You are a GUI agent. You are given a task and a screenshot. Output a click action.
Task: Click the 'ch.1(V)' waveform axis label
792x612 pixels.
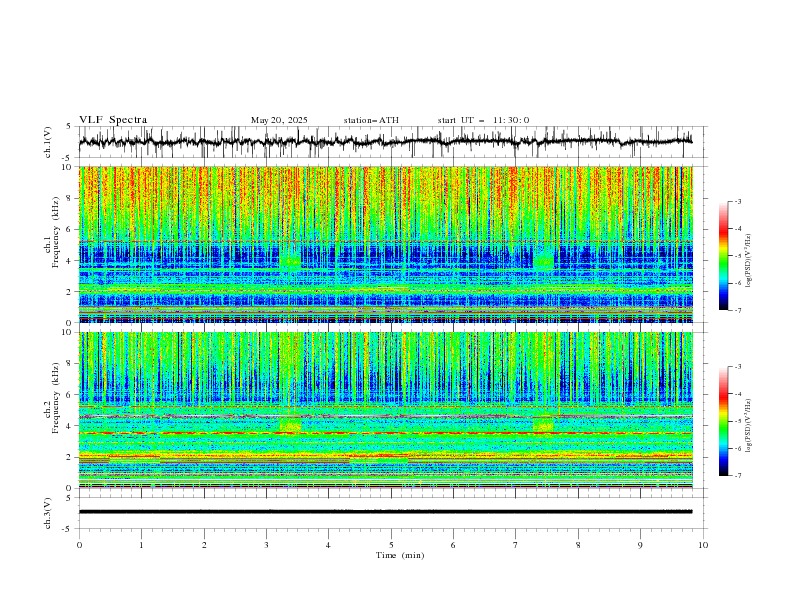click(x=48, y=142)
